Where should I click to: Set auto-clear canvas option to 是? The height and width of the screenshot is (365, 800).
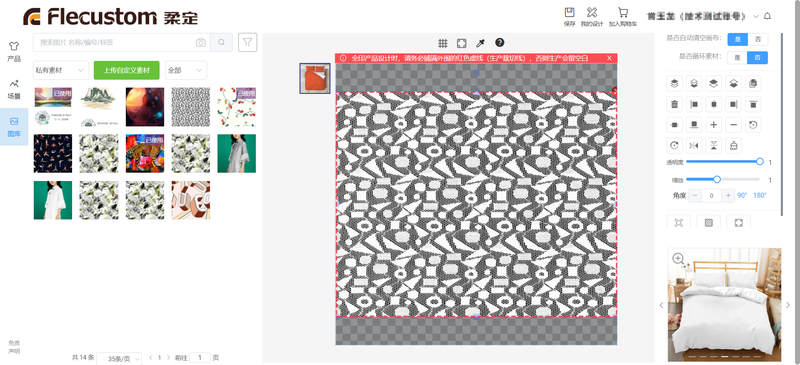[x=738, y=39]
